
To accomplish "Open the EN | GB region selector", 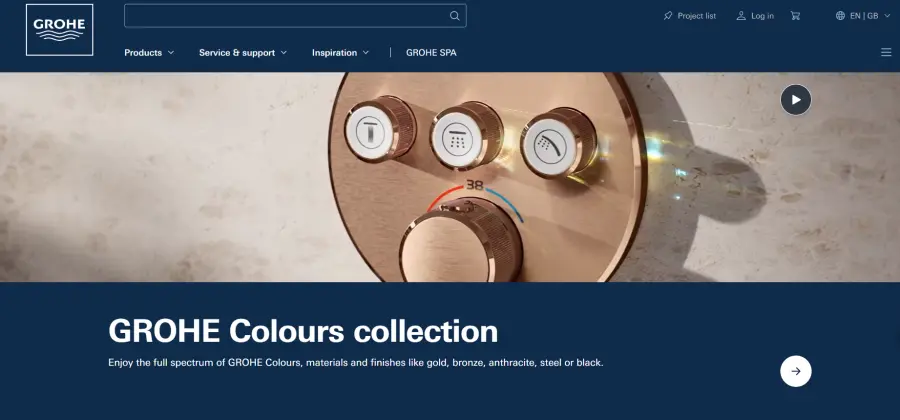I will point(863,16).
